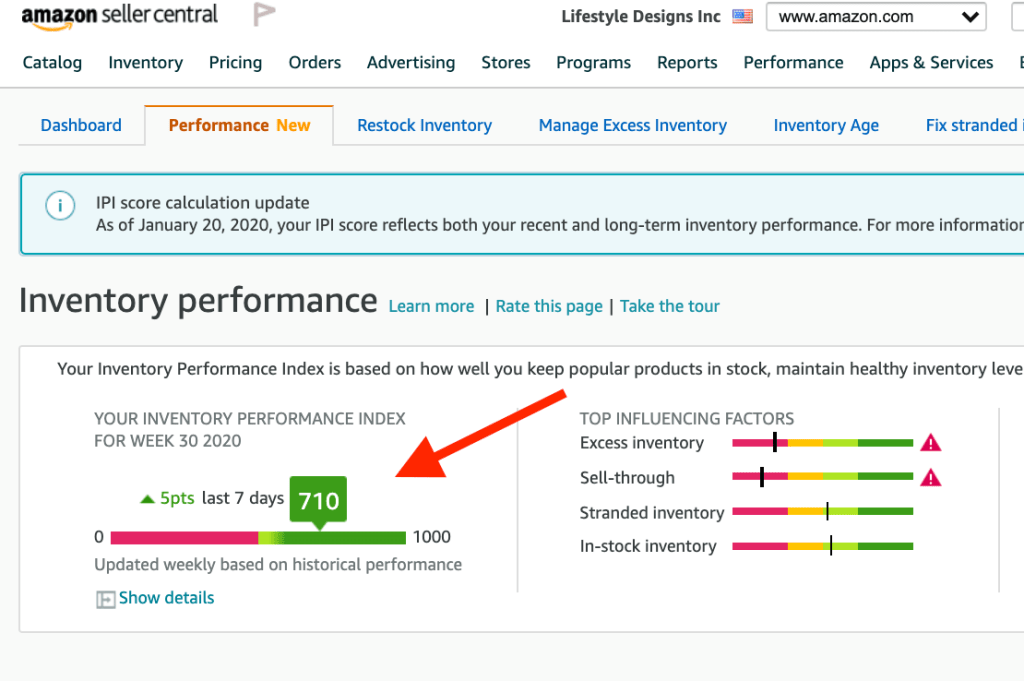
Task: Switch to the Dashboard tab
Action: pyautogui.click(x=81, y=125)
